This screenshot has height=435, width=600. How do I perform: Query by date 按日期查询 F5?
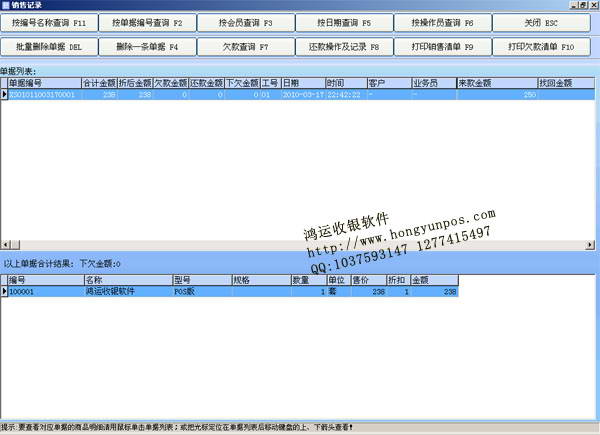coord(344,23)
